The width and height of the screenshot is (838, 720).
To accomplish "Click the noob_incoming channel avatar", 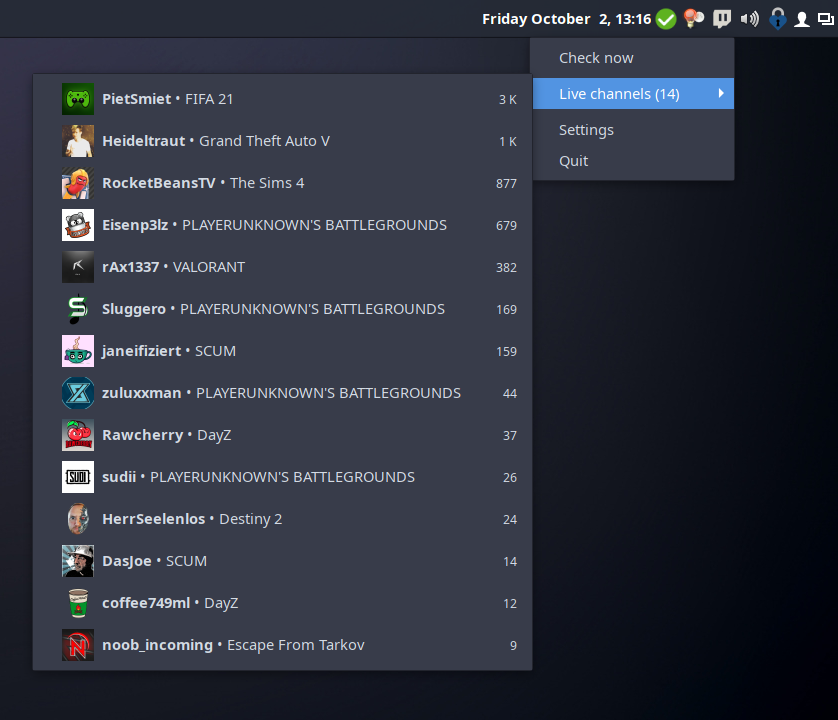I will [x=77, y=645].
